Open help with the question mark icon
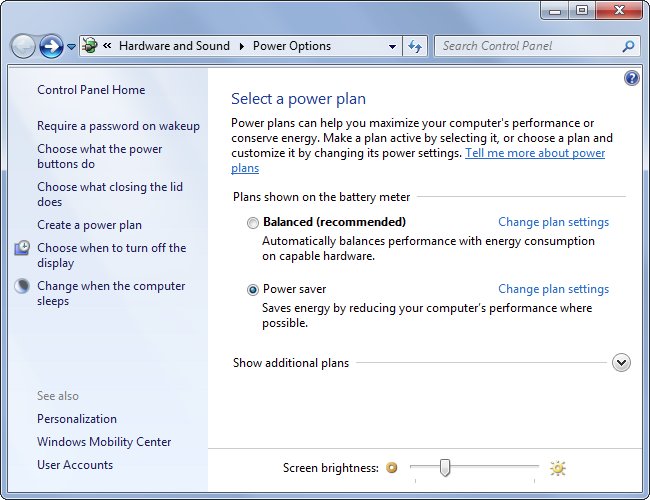 click(x=632, y=78)
